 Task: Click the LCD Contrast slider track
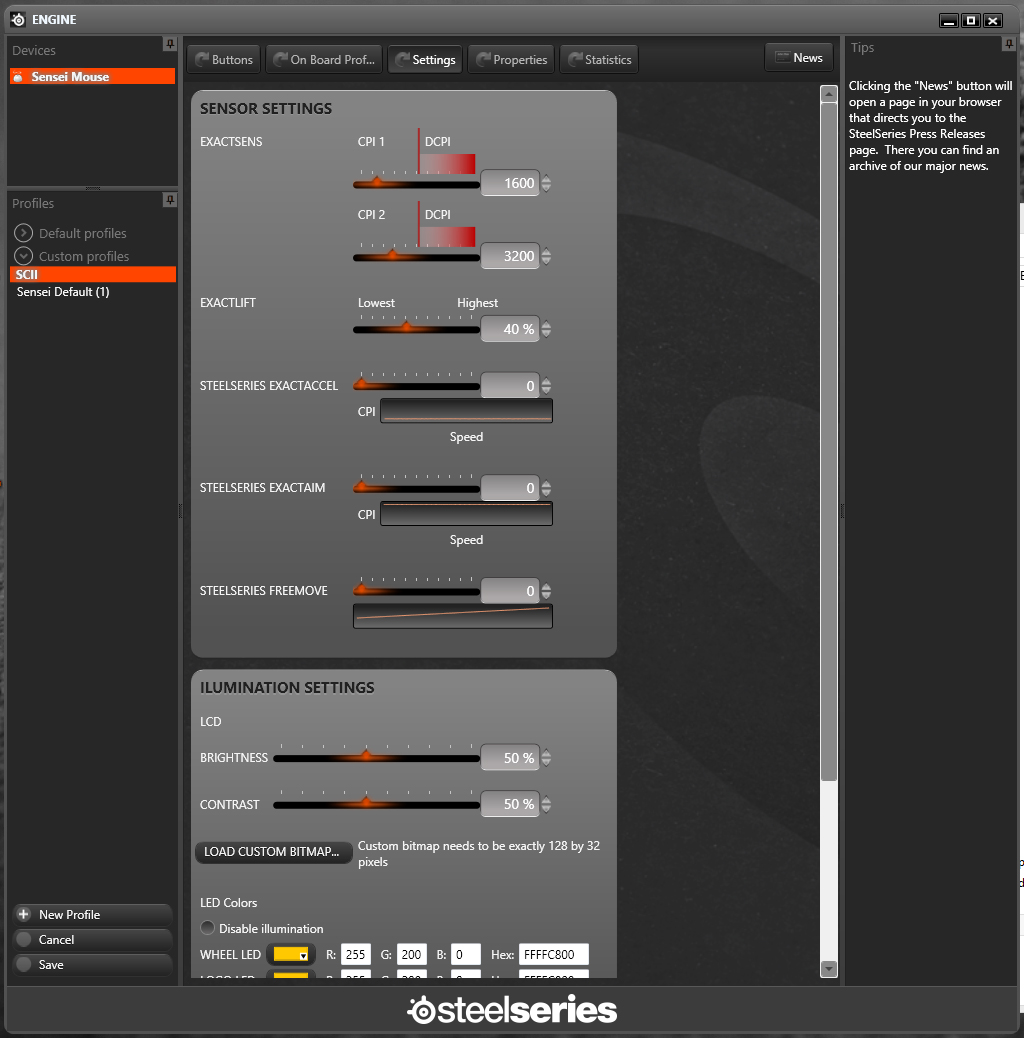pos(376,804)
